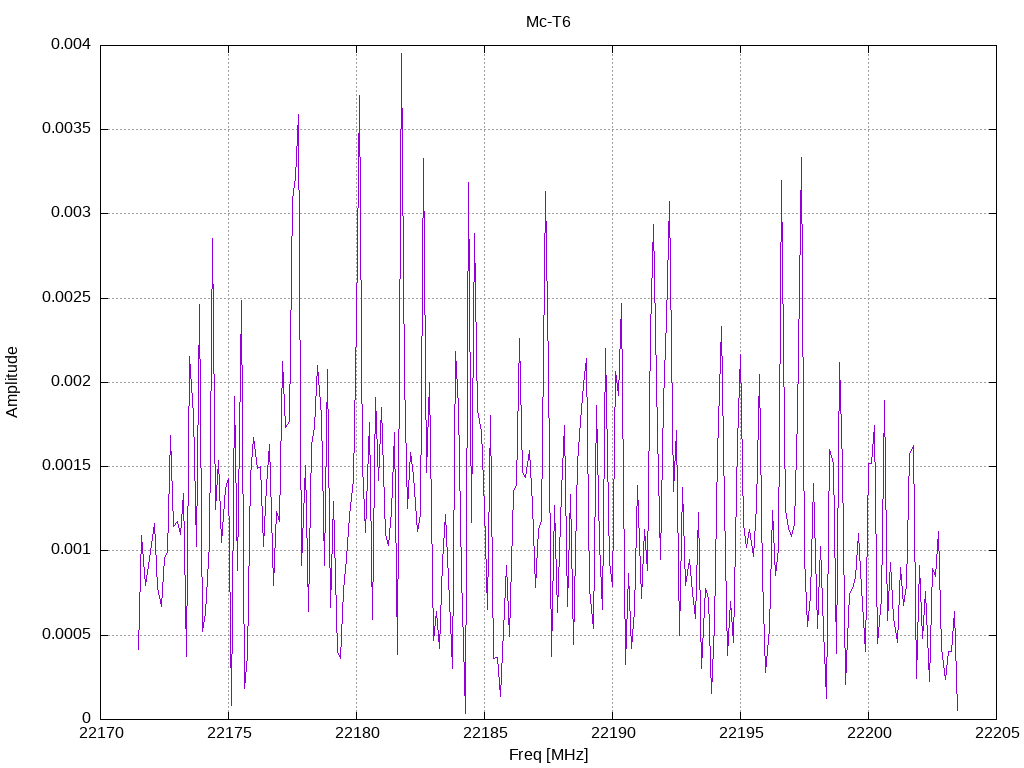Click the y-axis tick 0.002
The width and height of the screenshot is (1024, 768).
[71, 381]
